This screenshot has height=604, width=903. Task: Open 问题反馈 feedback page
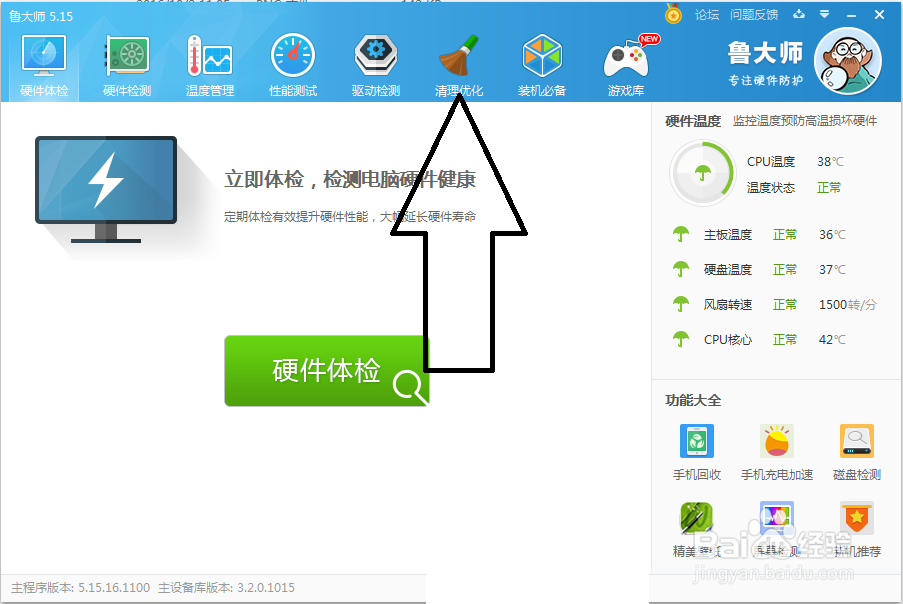754,14
